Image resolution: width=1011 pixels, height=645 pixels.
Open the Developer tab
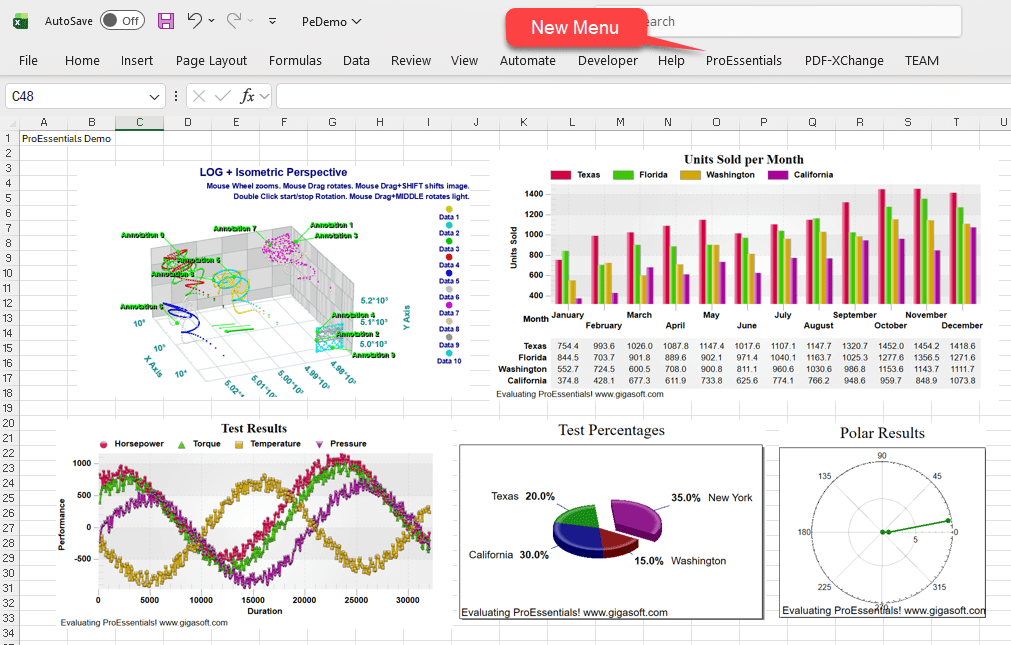coord(607,61)
